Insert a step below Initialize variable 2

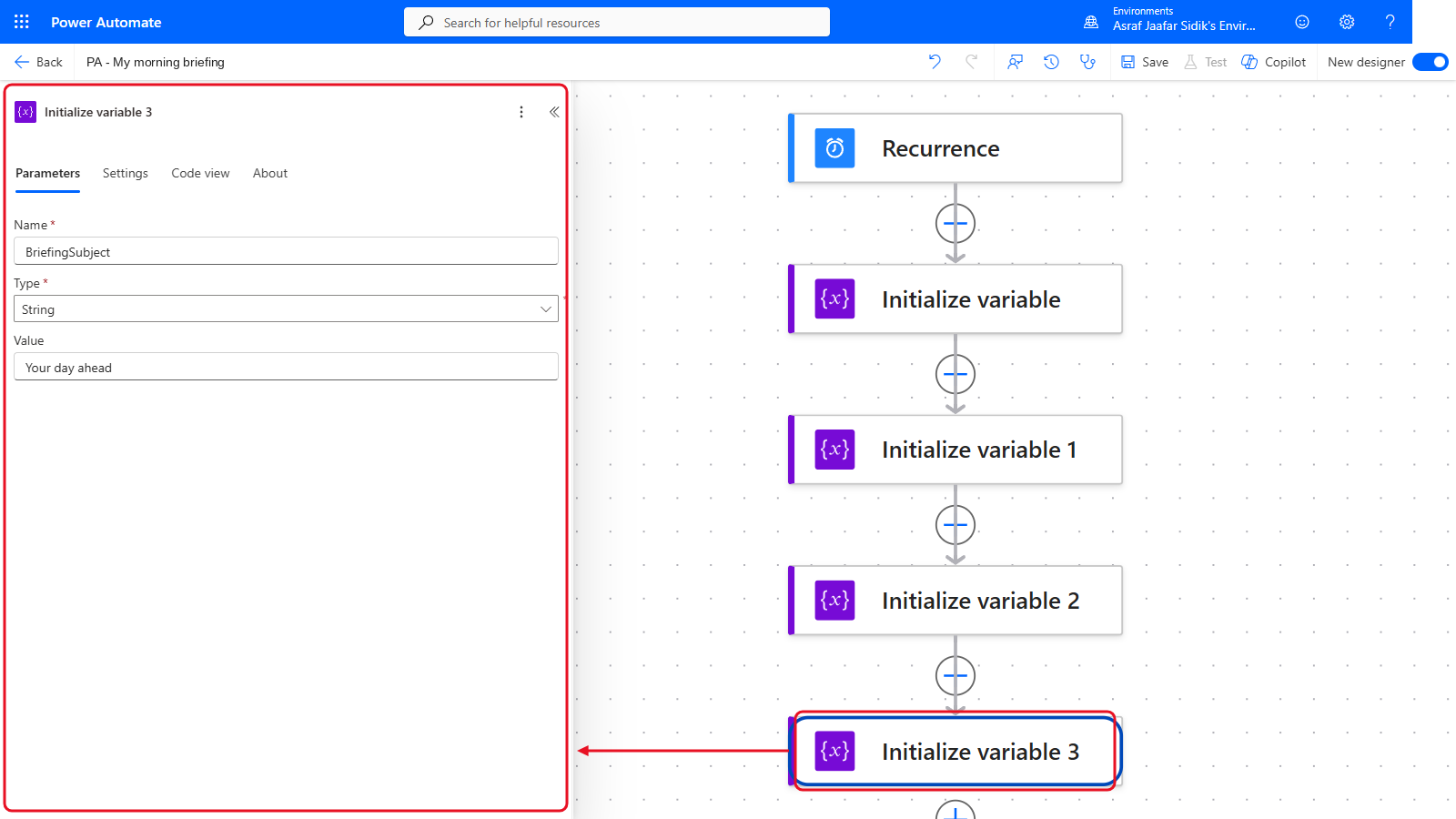(955, 675)
